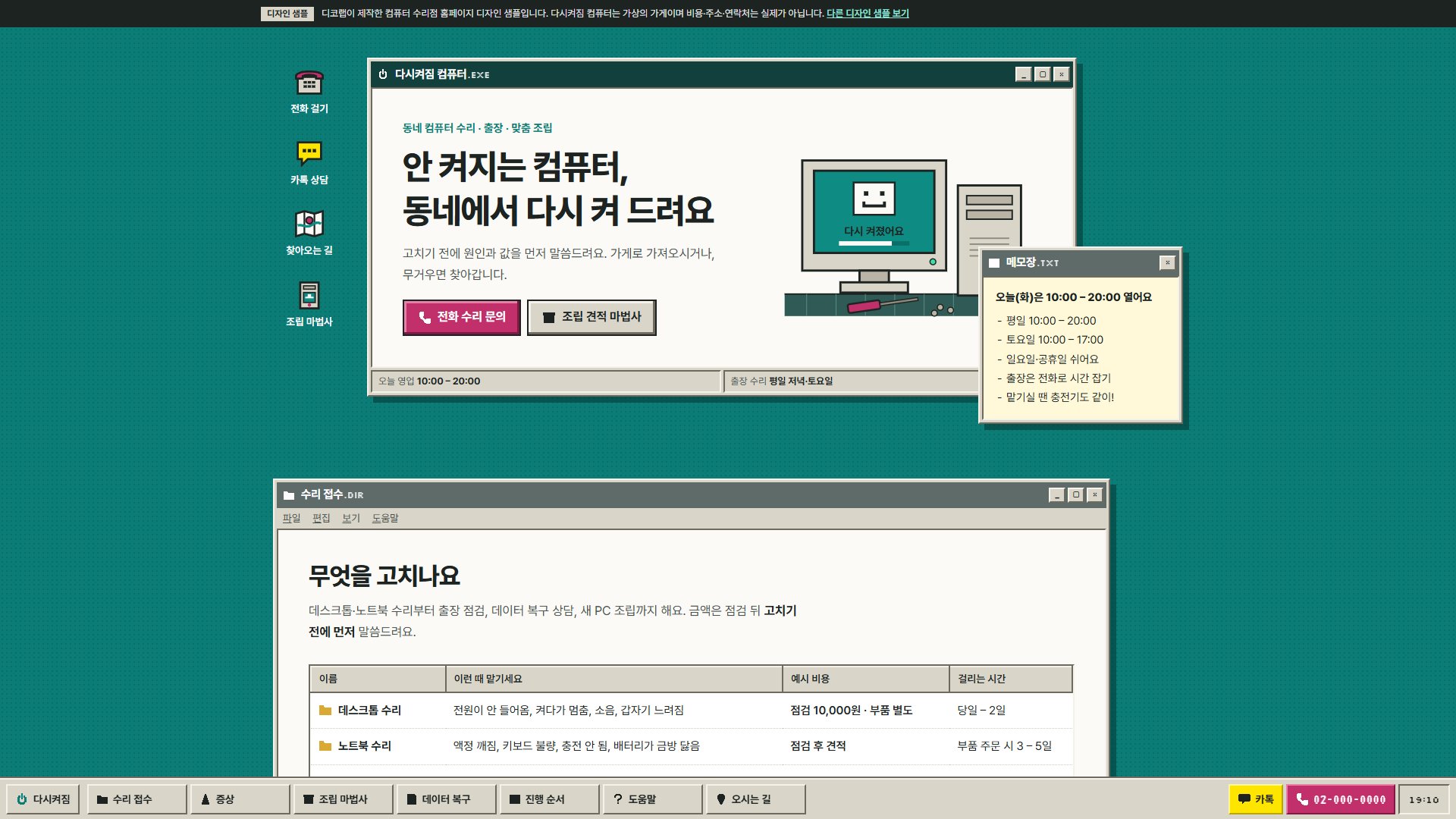Open the 조립 마법사 desktop icon
This screenshot has width=1456, height=819.
tap(309, 306)
